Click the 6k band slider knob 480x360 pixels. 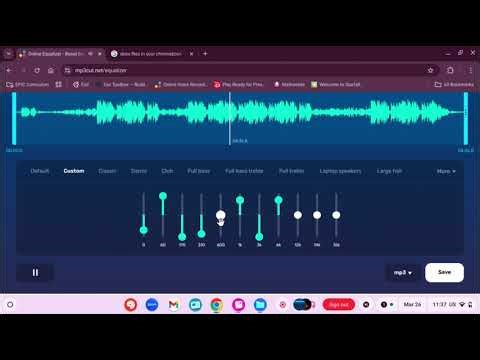click(278, 200)
